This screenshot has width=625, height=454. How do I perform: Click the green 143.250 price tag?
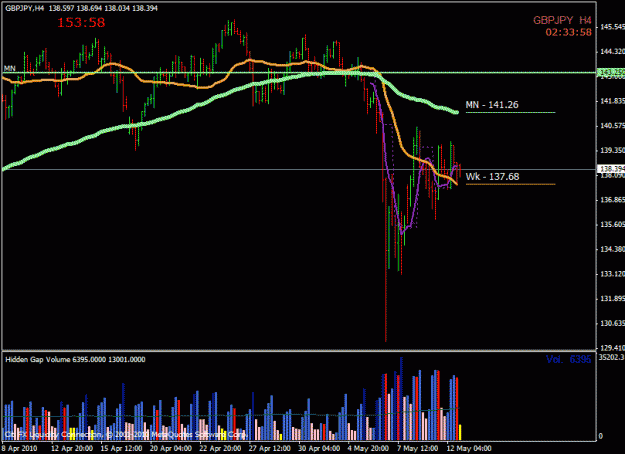[x=611, y=72]
